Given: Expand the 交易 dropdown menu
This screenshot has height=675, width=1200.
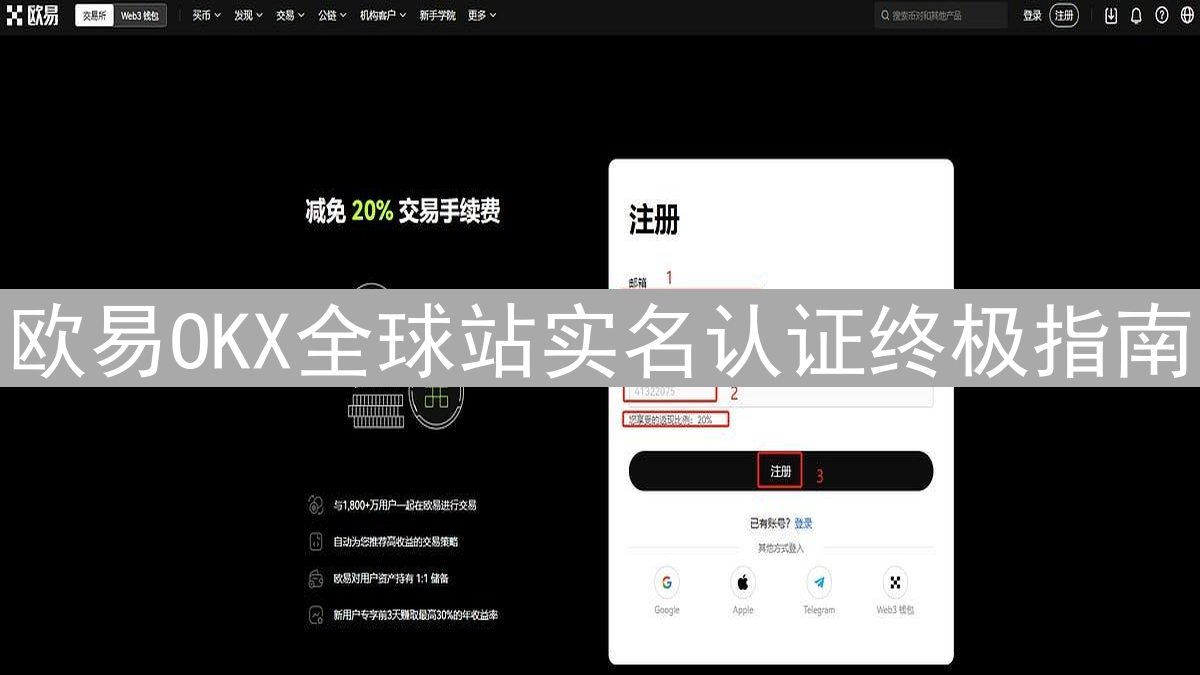Looking at the screenshot, I should click(290, 15).
